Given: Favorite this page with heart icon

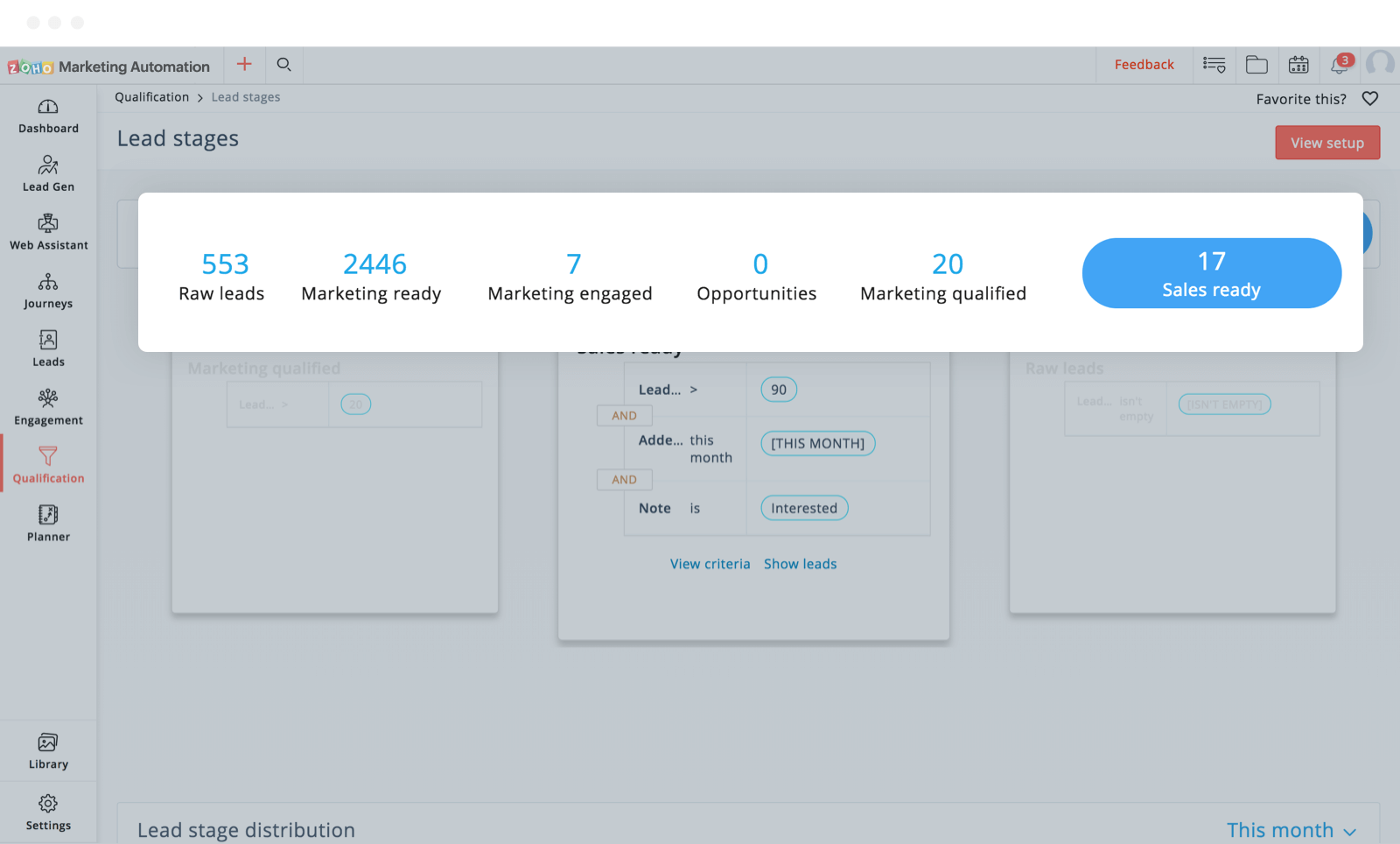Looking at the screenshot, I should pyautogui.click(x=1370, y=99).
